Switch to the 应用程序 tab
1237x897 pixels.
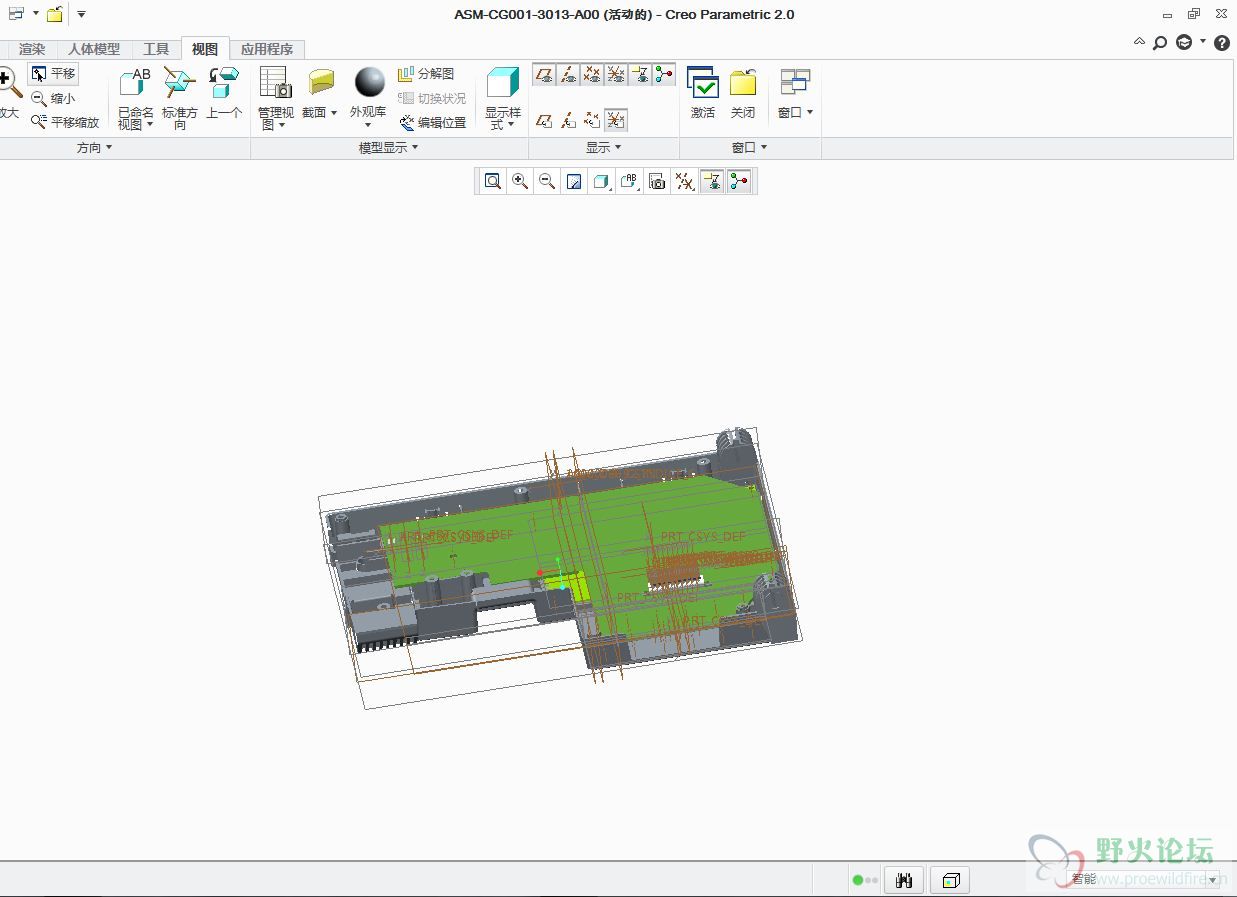coord(267,49)
